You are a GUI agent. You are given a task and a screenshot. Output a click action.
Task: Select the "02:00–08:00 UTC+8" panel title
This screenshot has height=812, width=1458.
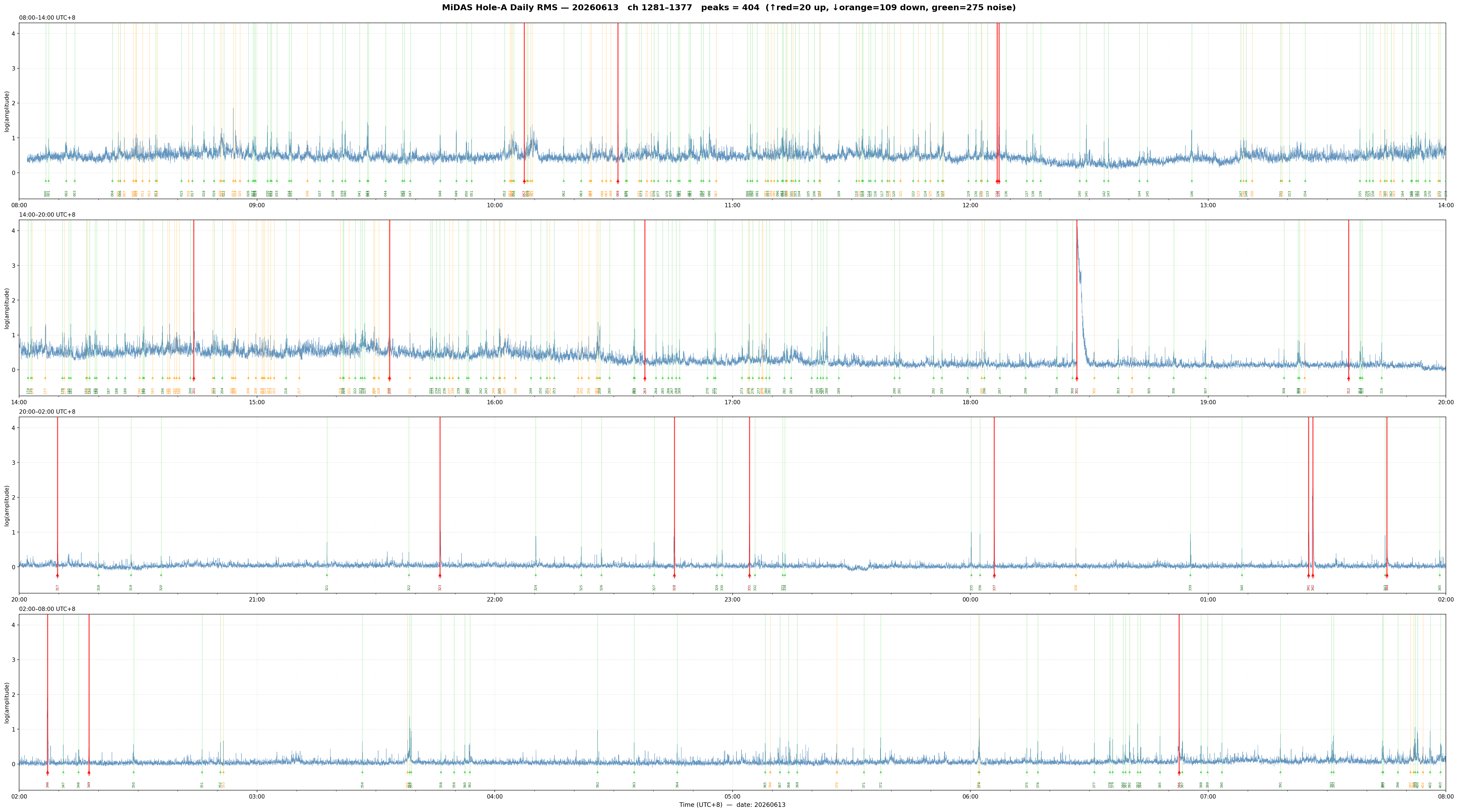47,609
